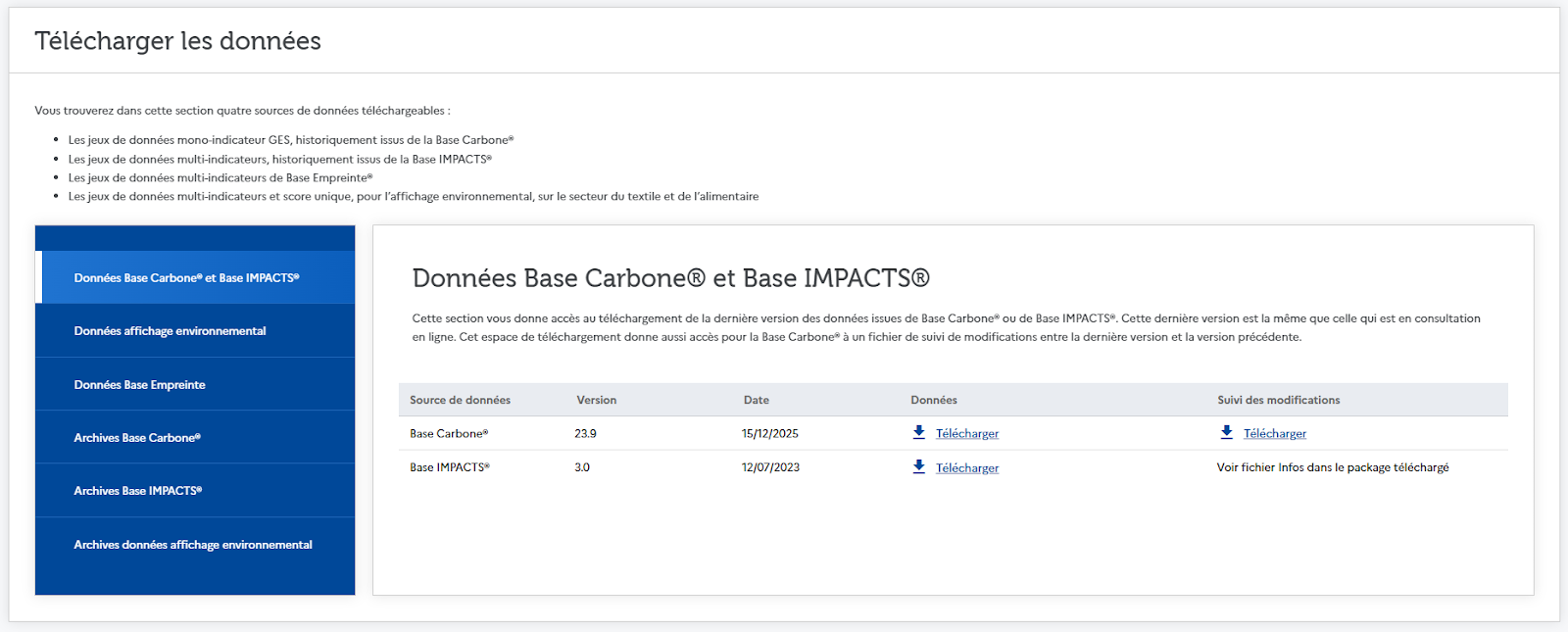Viewport: 1568px width, 632px height.
Task: Click version value 23.9
Action: pyautogui.click(x=585, y=433)
